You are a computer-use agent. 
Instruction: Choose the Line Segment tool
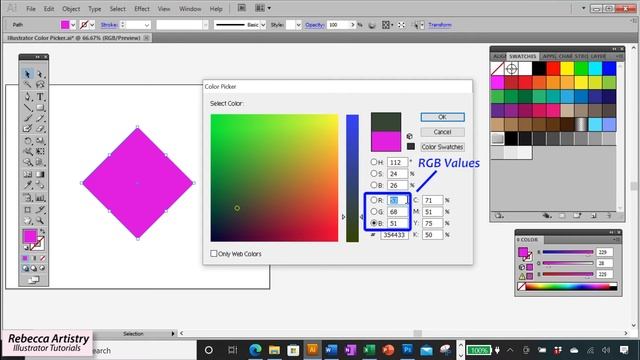coord(27,108)
